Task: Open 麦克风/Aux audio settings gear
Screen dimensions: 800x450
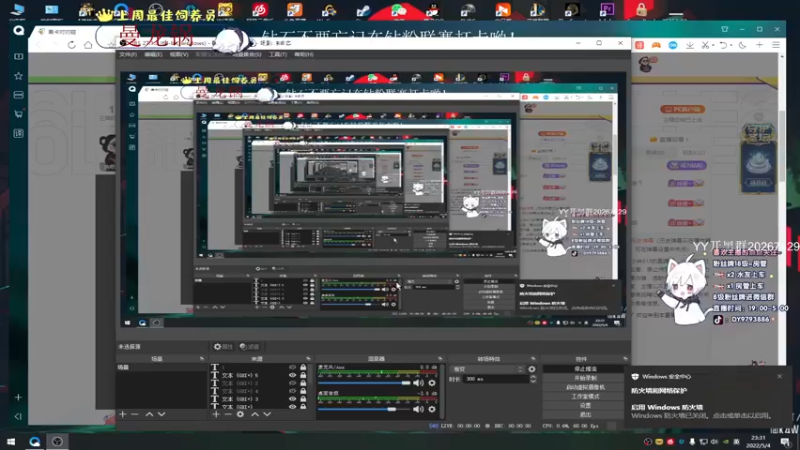Action: (432, 383)
